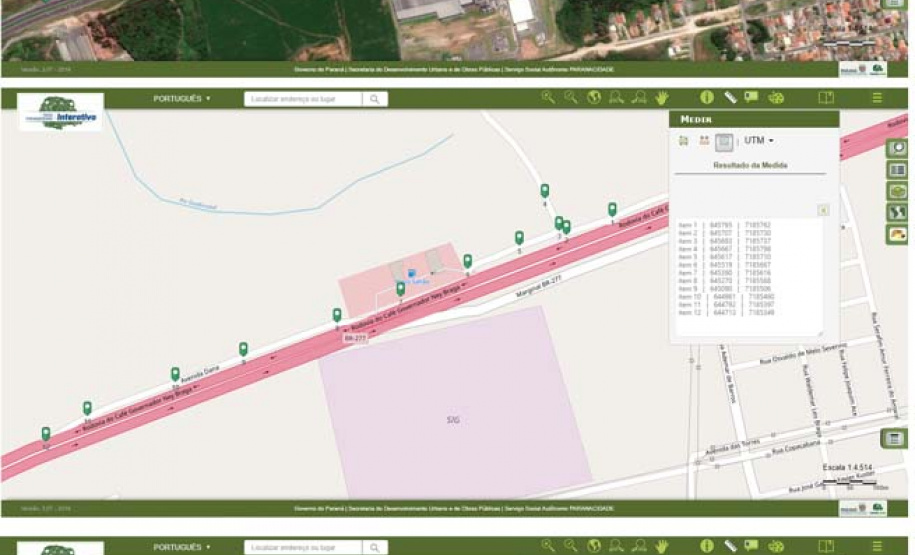Click map marker number 7 on highway
The width and height of the screenshot is (915, 555).
tap(400, 288)
